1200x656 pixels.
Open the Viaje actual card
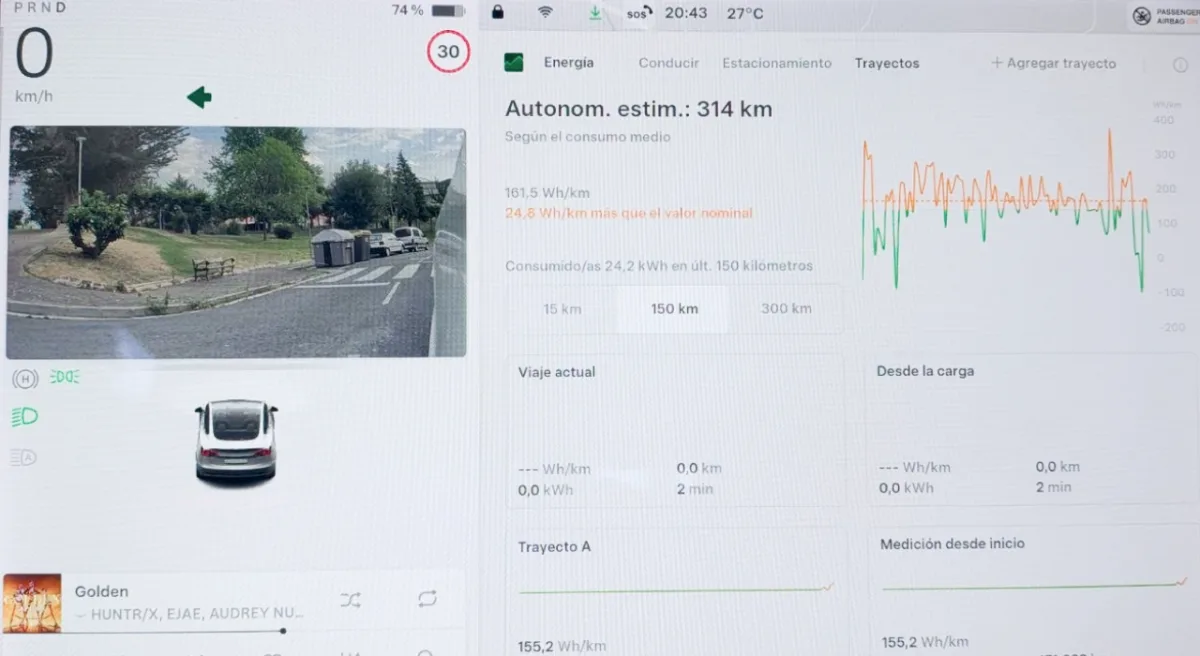pyautogui.click(x=675, y=429)
